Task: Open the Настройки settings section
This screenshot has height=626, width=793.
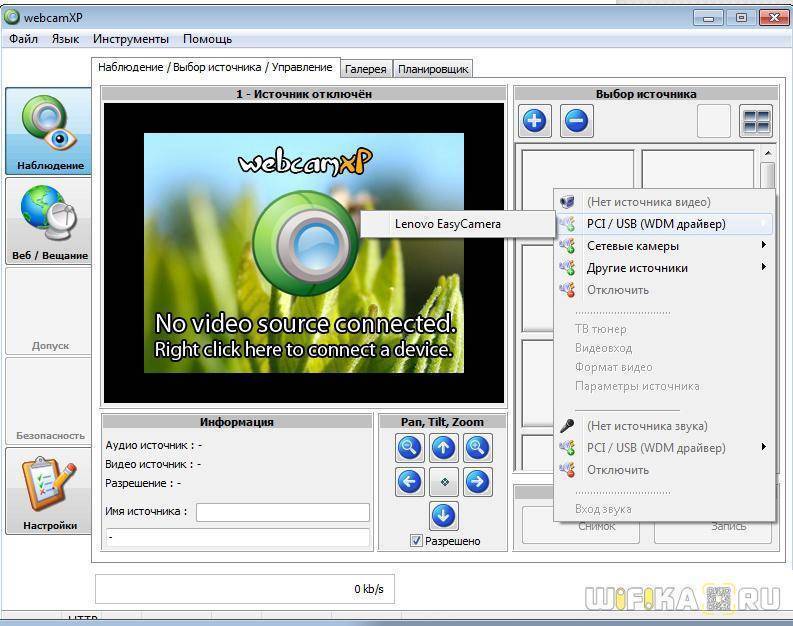Action: pos(49,491)
